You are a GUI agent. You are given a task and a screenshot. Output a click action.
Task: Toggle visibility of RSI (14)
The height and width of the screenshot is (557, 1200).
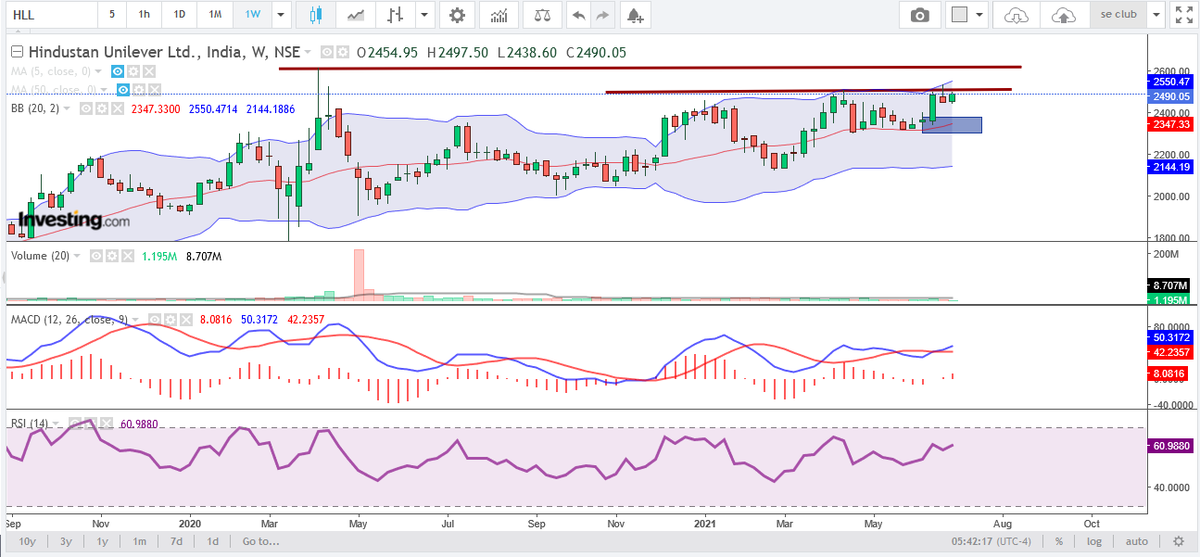coord(76,423)
